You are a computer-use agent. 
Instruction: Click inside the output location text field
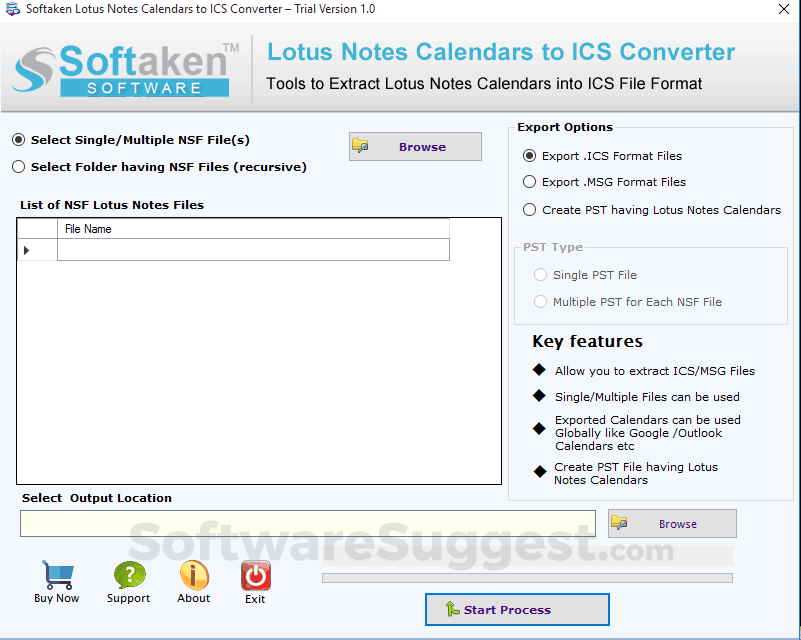[x=300, y=522]
